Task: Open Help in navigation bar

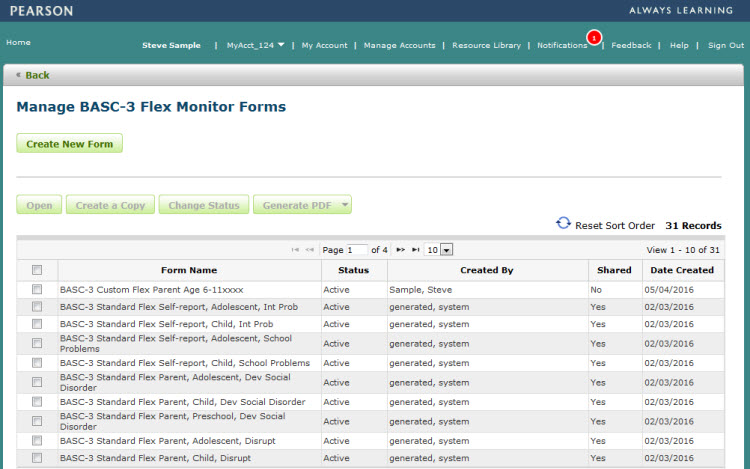Action: [679, 45]
